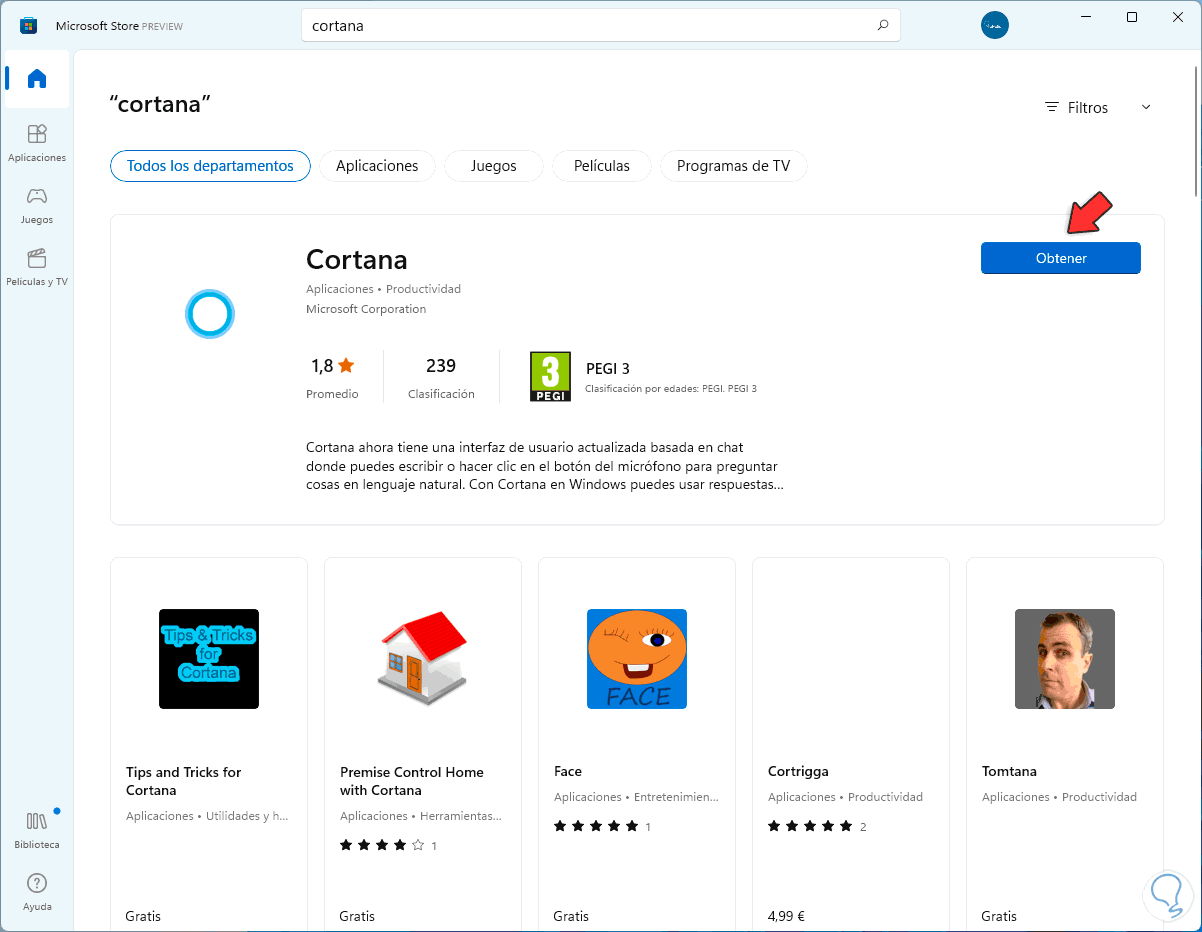This screenshot has height=932, width=1202.
Task: Click Gratis under Tips and Tricks for Cortana
Action: (x=143, y=916)
